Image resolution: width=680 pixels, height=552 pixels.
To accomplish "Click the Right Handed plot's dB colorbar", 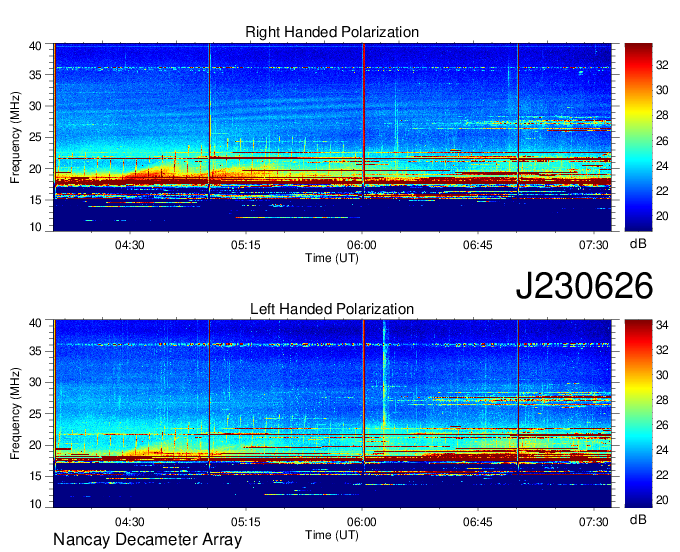I will click(x=638, y=137).
